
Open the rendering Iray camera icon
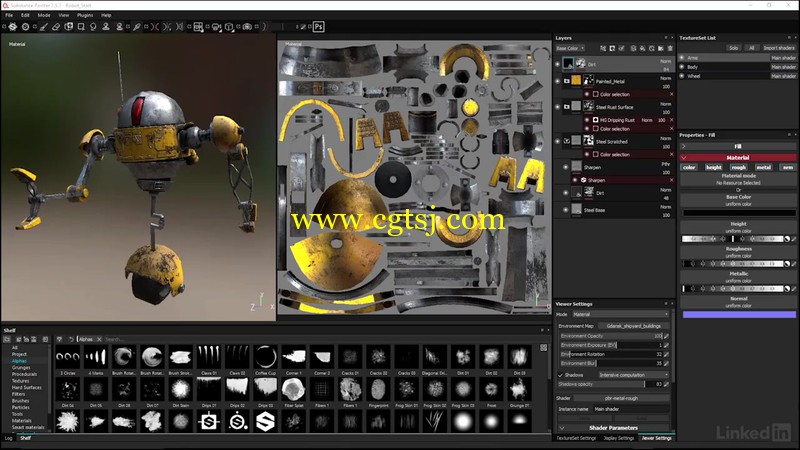pos(247,27)
